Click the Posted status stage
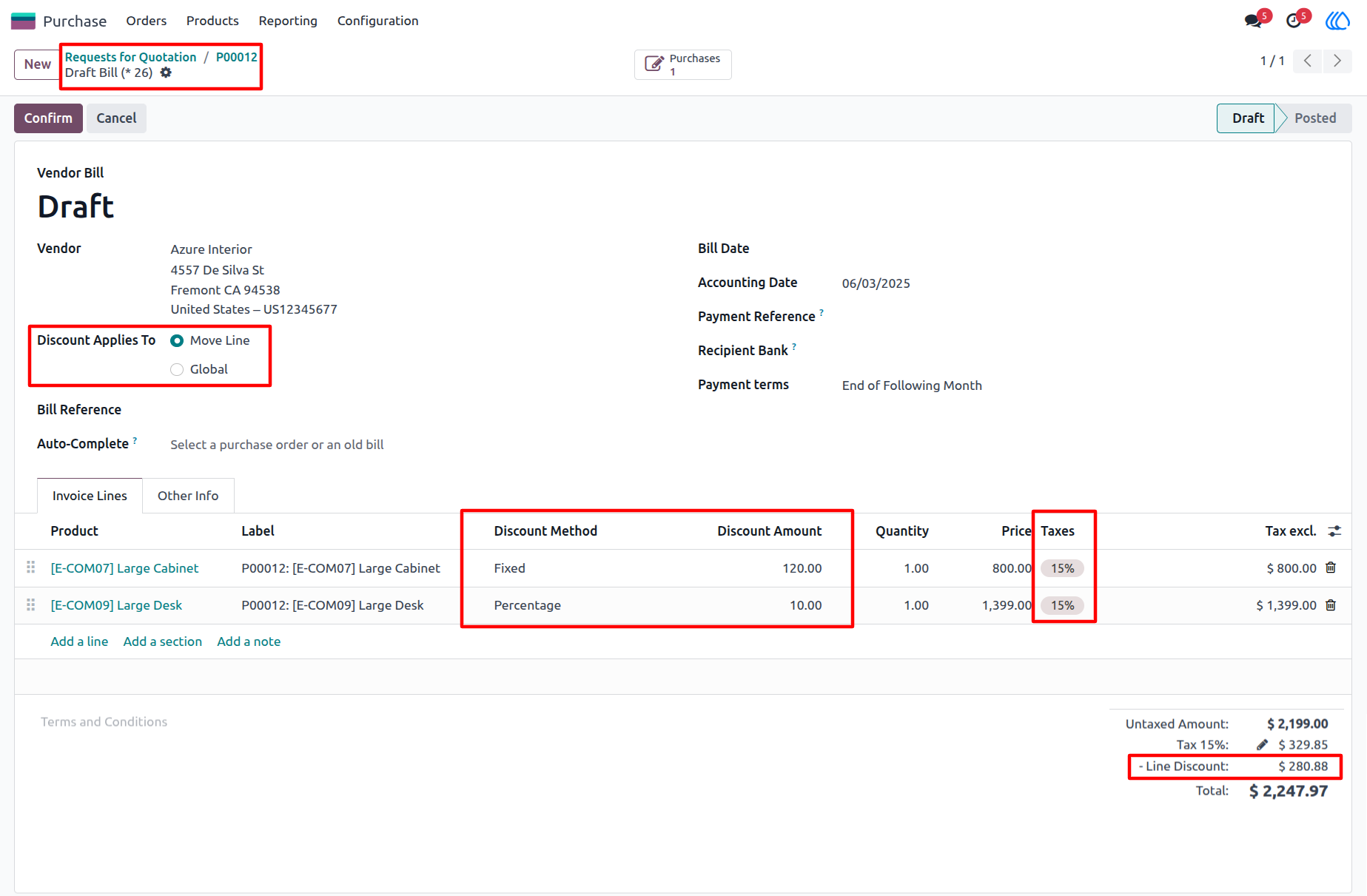The image size is (1367, 896). coord(1314,118)
